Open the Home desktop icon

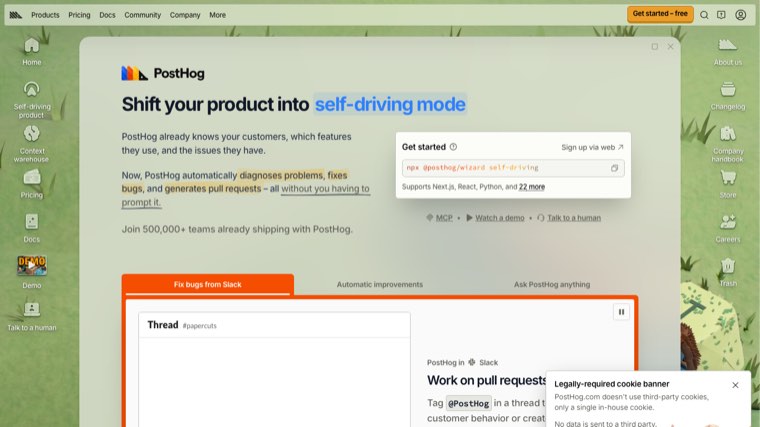(32, 51)
